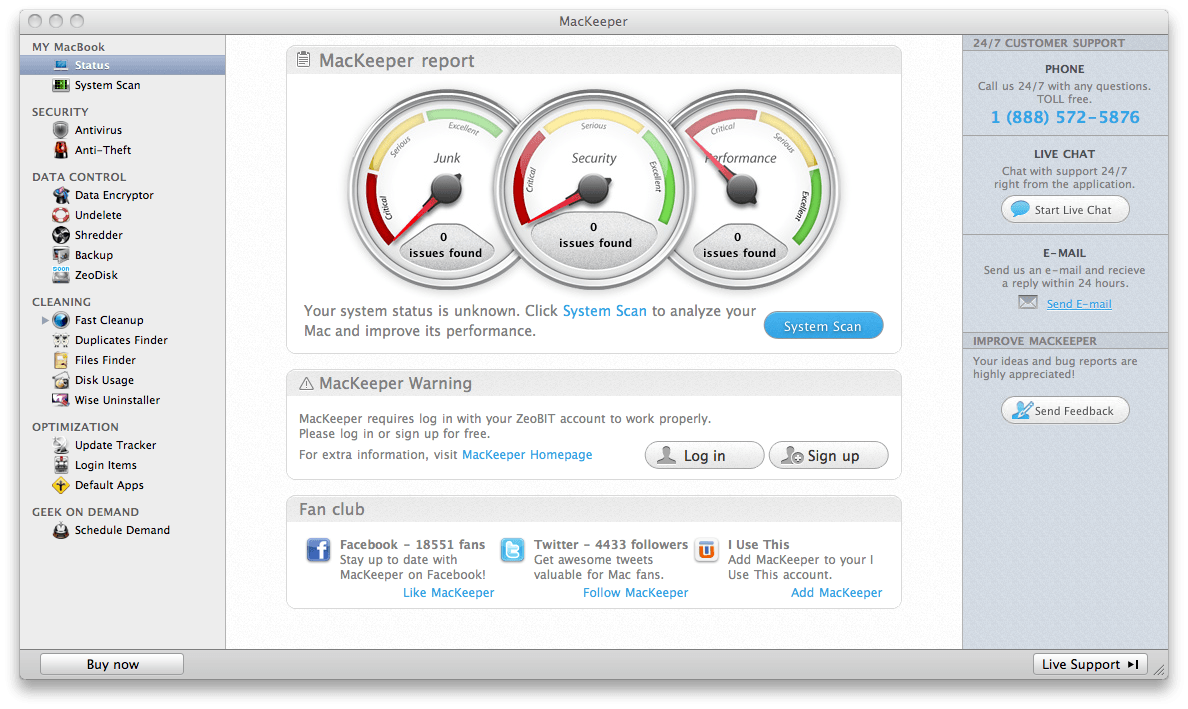Start a live chat with support

[1065, 210]
